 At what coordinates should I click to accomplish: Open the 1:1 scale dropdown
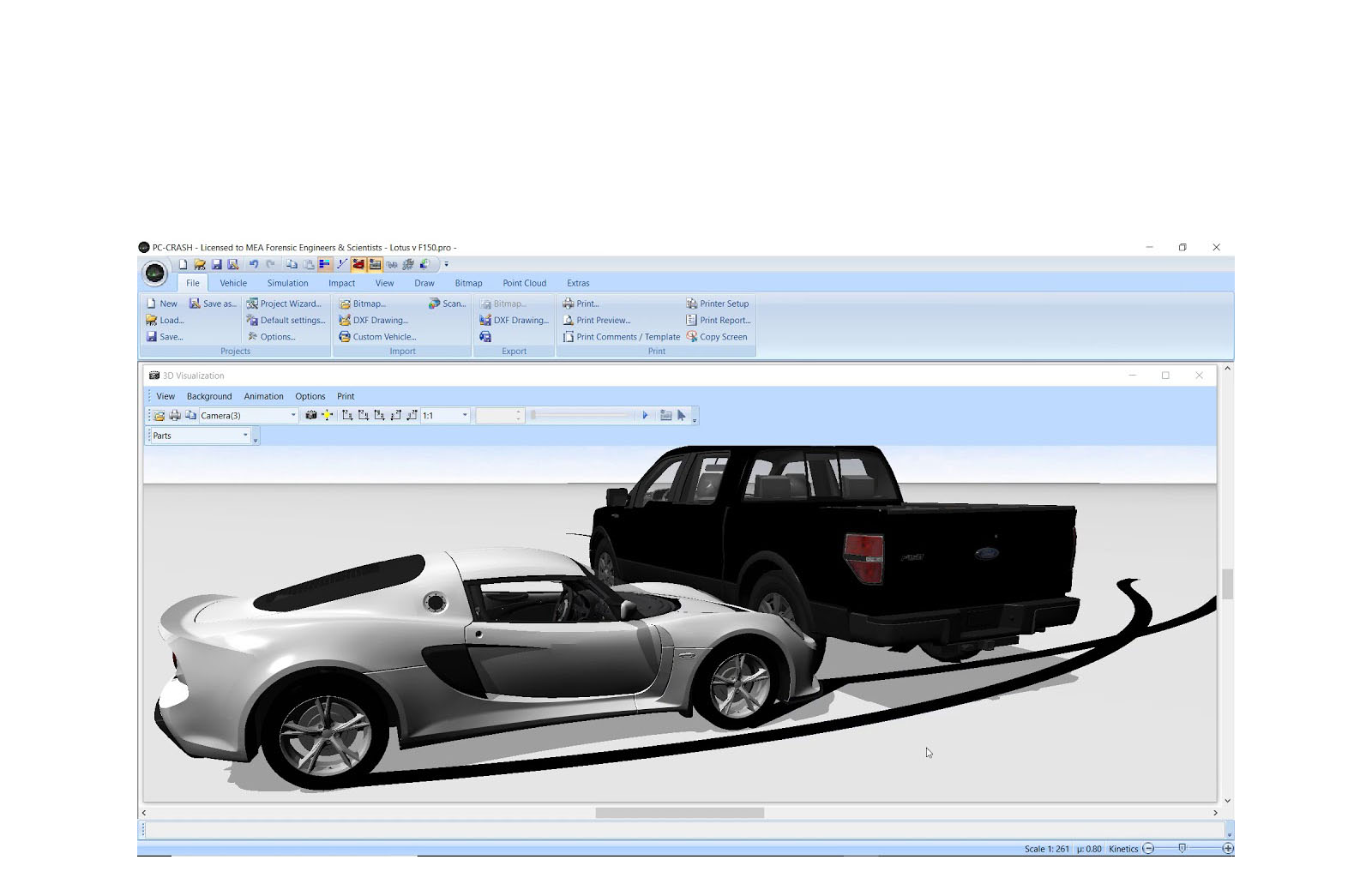[465, 416]
